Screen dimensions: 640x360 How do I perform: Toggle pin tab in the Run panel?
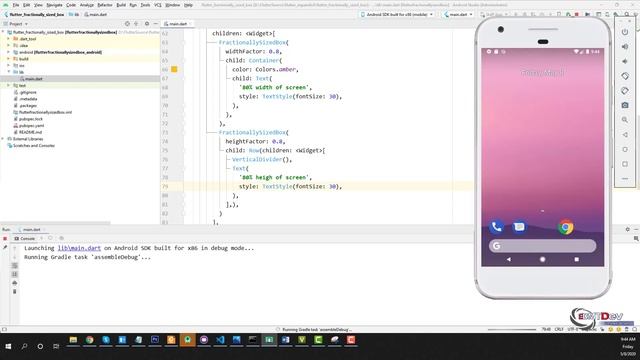pos(5,247)
